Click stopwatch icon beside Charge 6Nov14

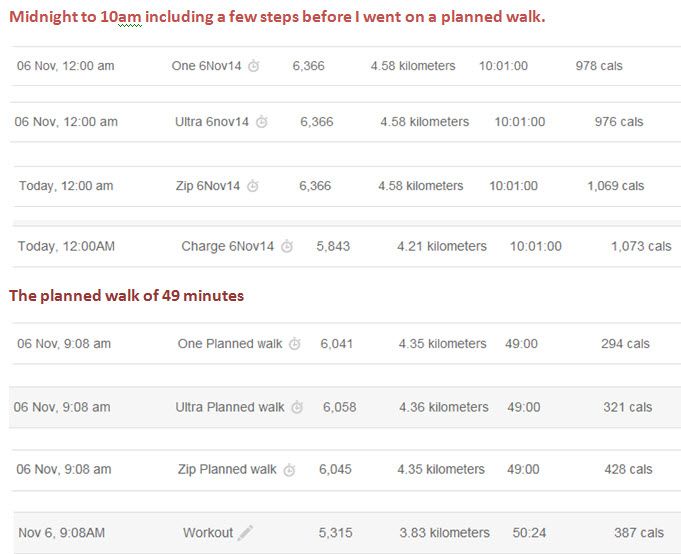click(287, 246)
